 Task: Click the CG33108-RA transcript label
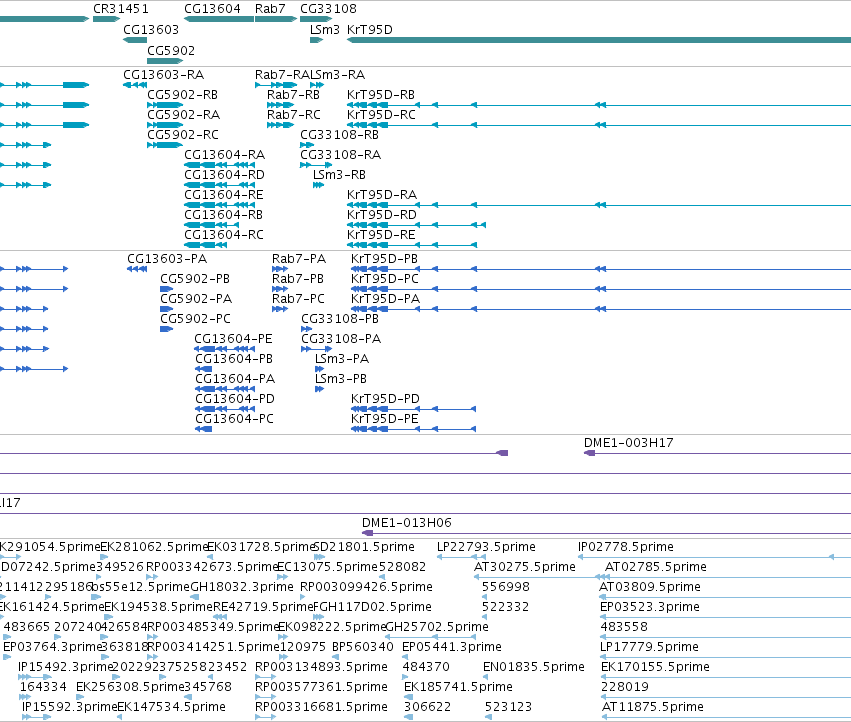coord(340,155)
